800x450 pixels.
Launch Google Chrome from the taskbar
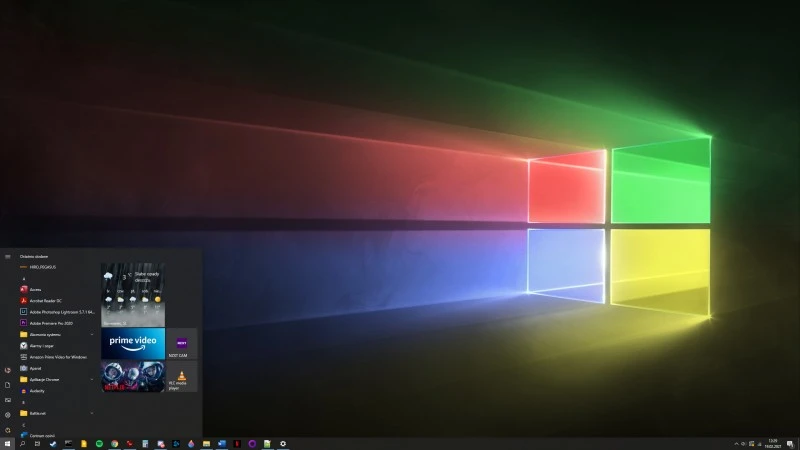(x=114, y=444)
